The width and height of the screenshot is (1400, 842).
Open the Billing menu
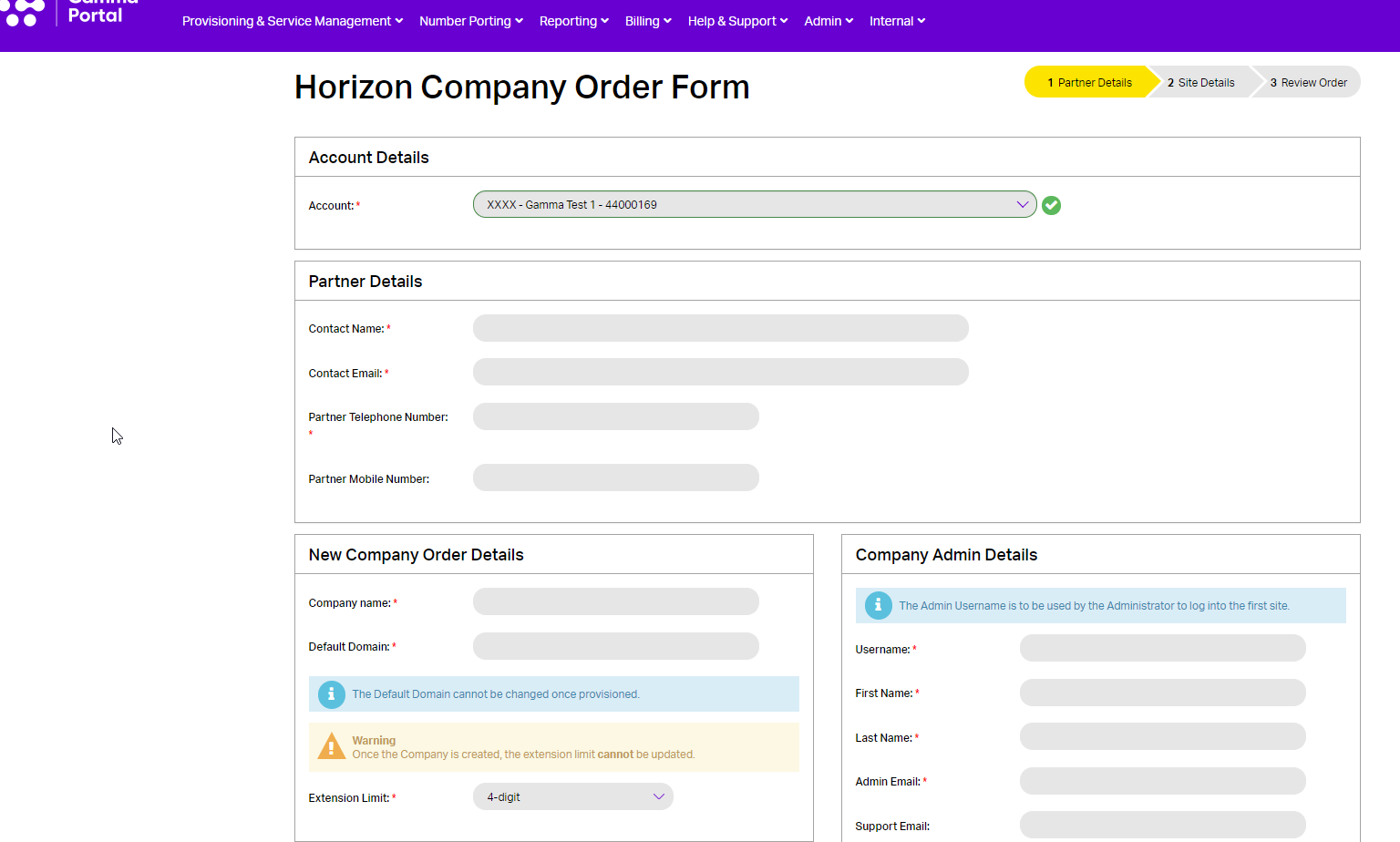click(648, 21)
